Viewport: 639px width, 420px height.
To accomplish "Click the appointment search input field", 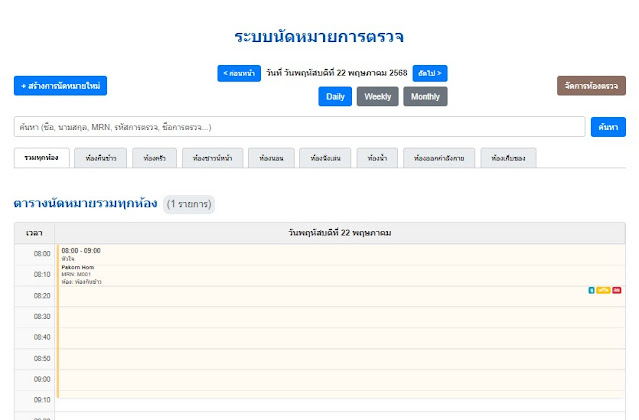I will (299, 127).
